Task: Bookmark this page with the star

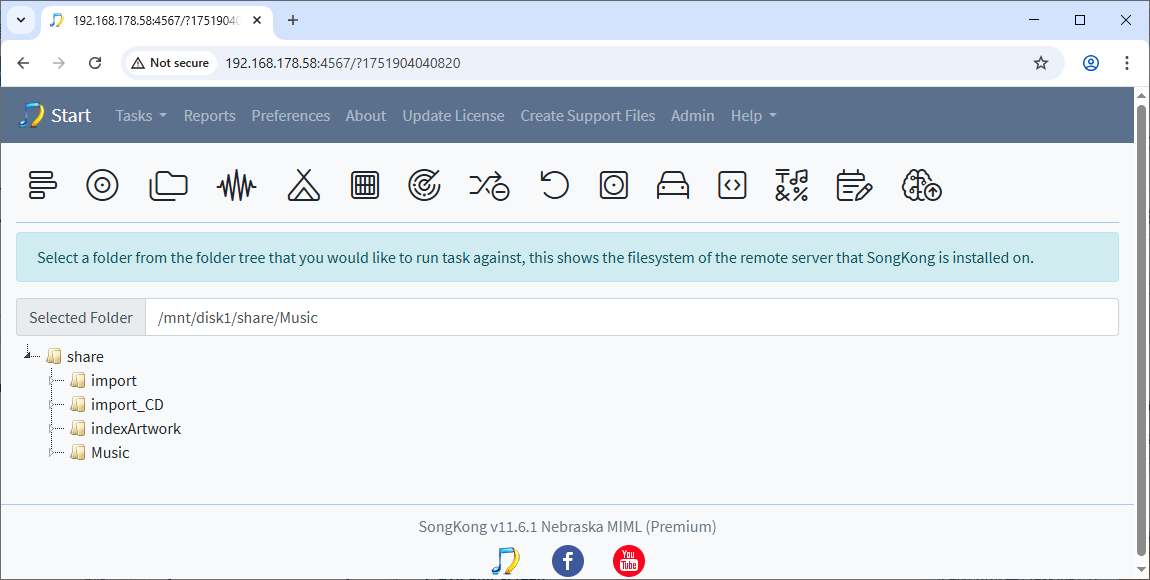Action: click(1041, 63)
